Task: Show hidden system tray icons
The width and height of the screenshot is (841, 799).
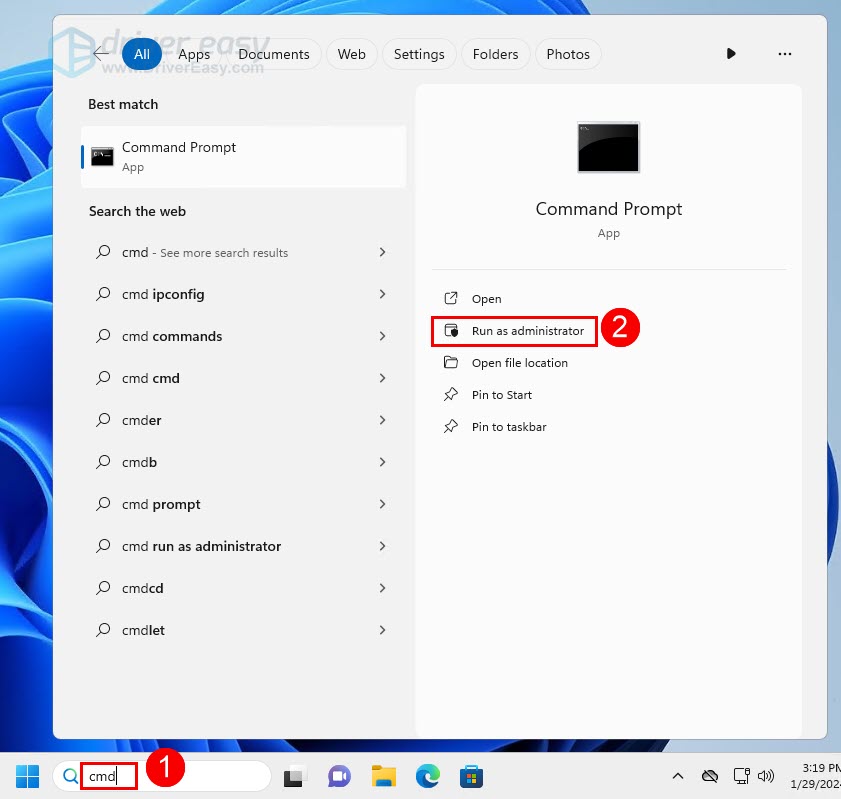Action: pyautogui.click(x=677, y=776)
